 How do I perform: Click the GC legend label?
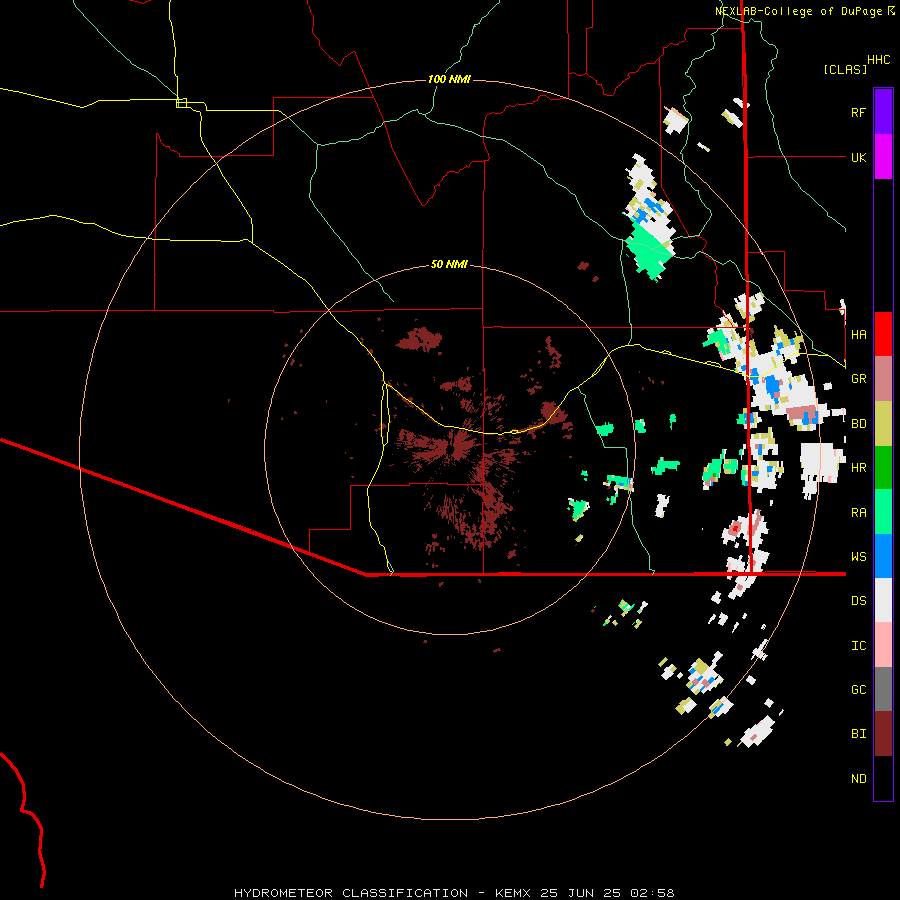(x=858, y=690)
